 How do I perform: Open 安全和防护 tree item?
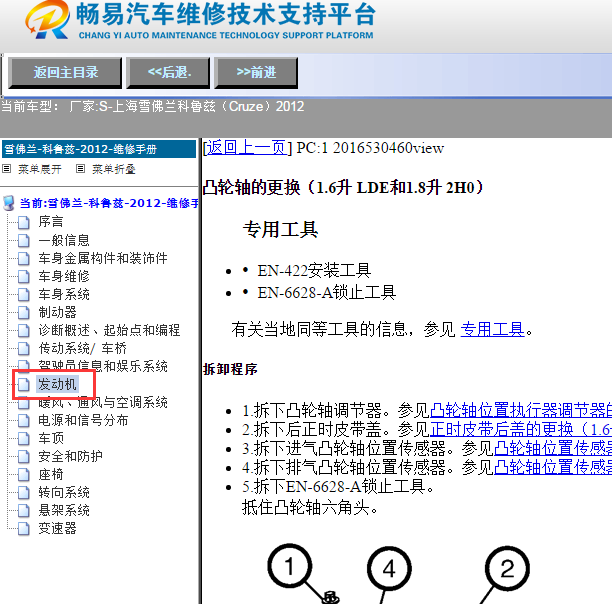[x=70, y=456]
